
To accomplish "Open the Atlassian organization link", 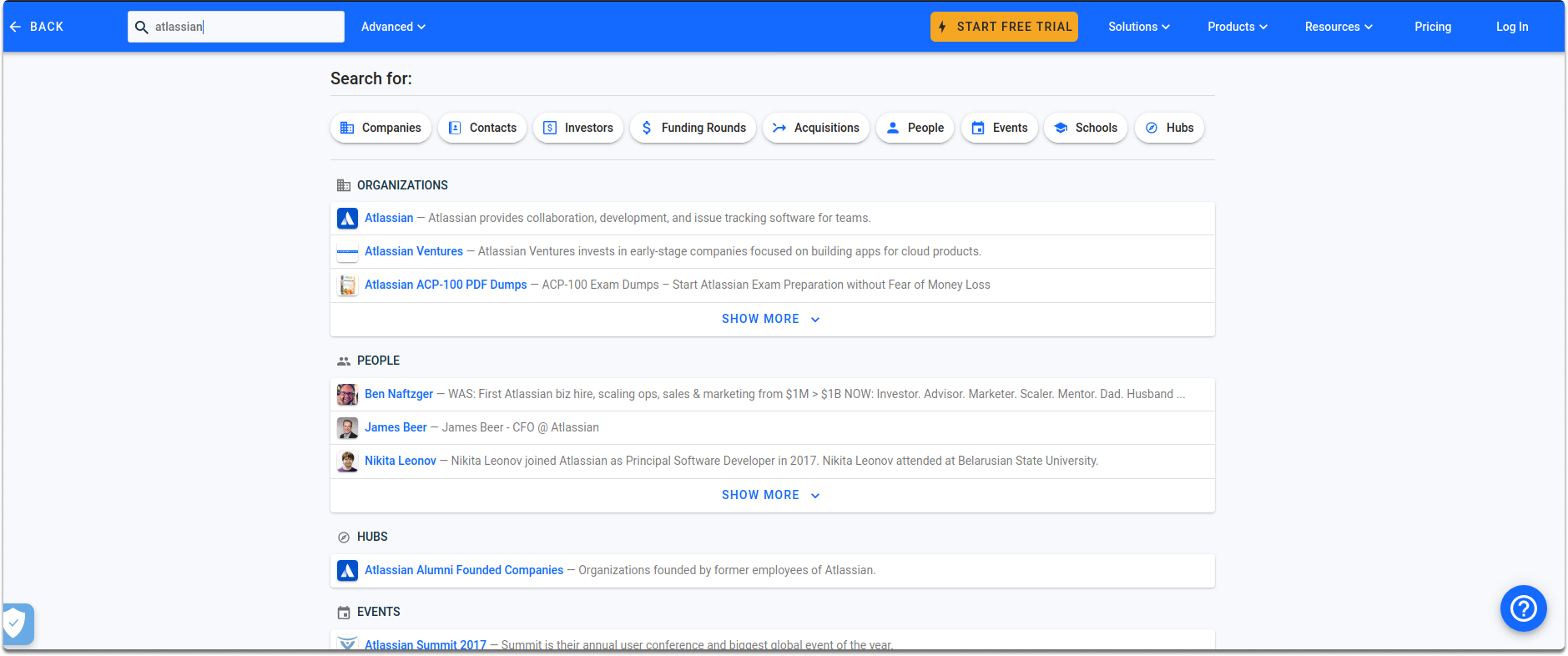I will pyautogui.click(x=389, y=218).
